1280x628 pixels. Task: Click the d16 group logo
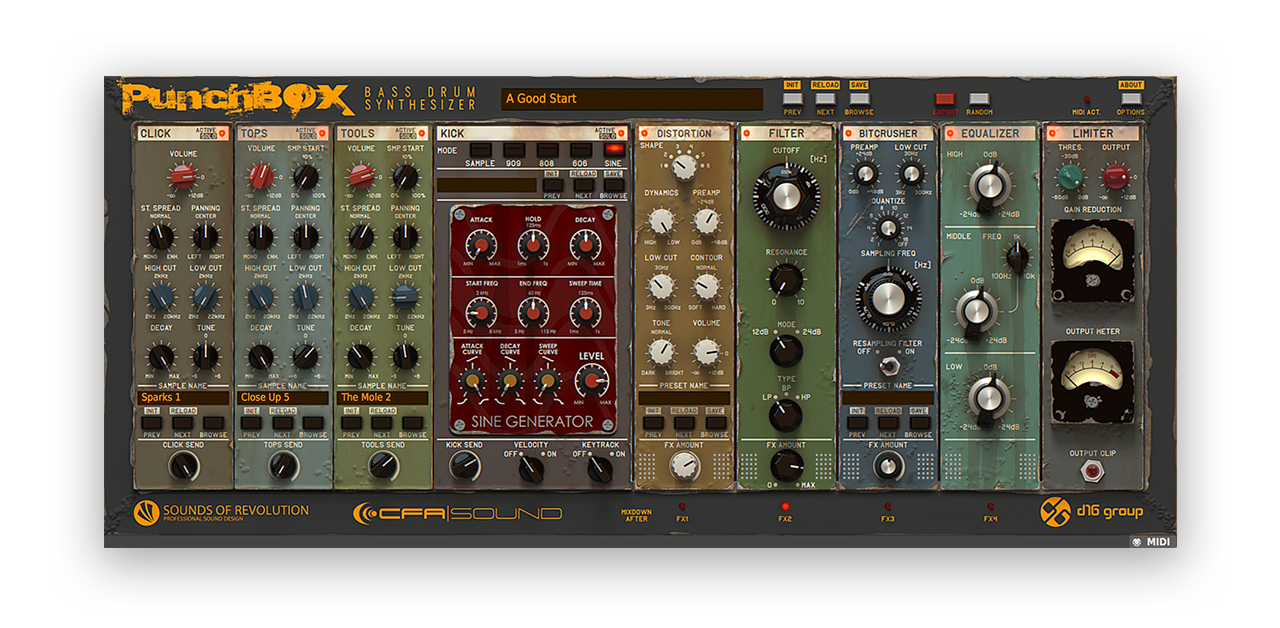(x=1091, y=511)
